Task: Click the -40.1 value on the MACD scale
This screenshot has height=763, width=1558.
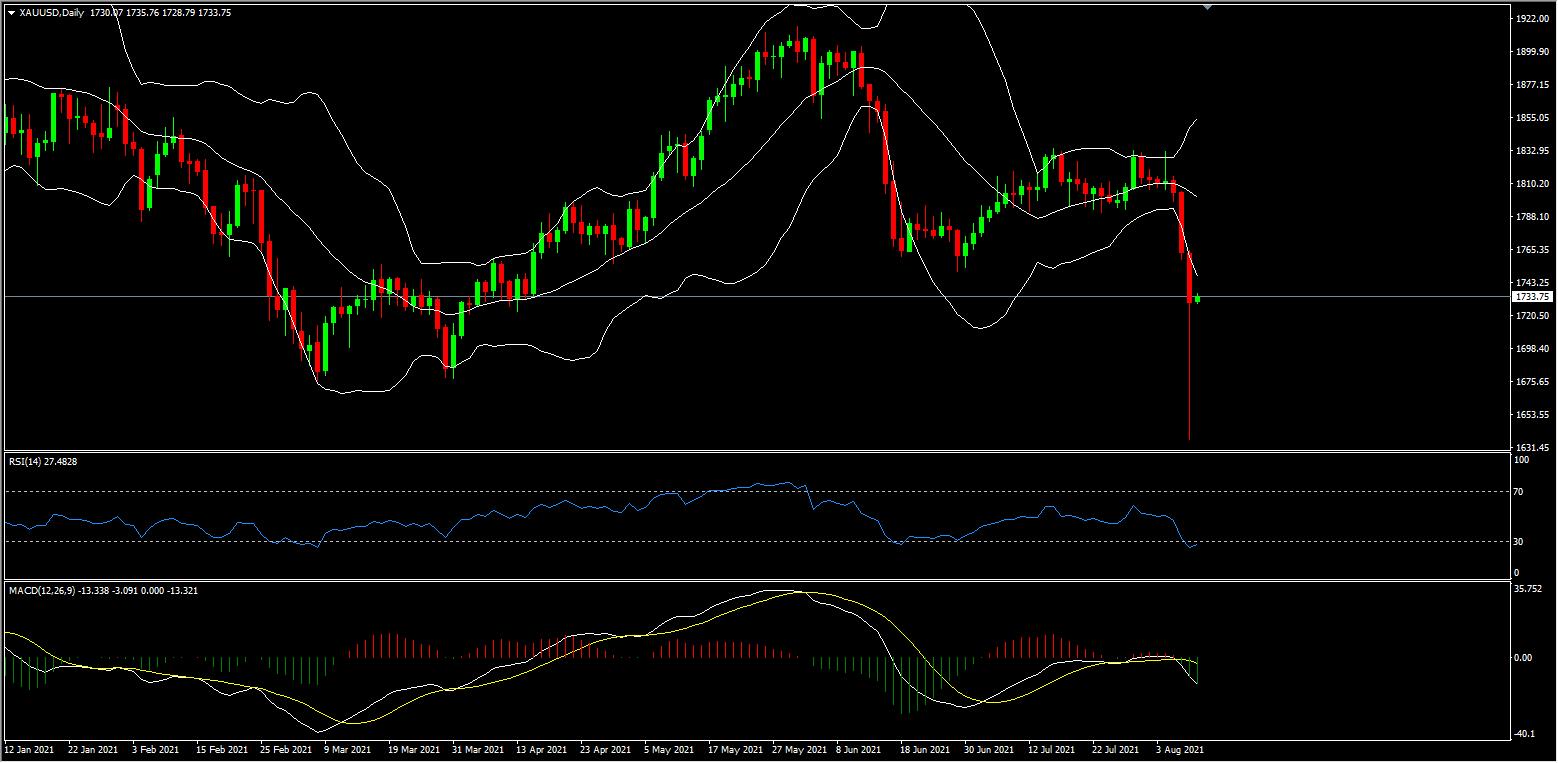Action: (x=1526, y=733)
